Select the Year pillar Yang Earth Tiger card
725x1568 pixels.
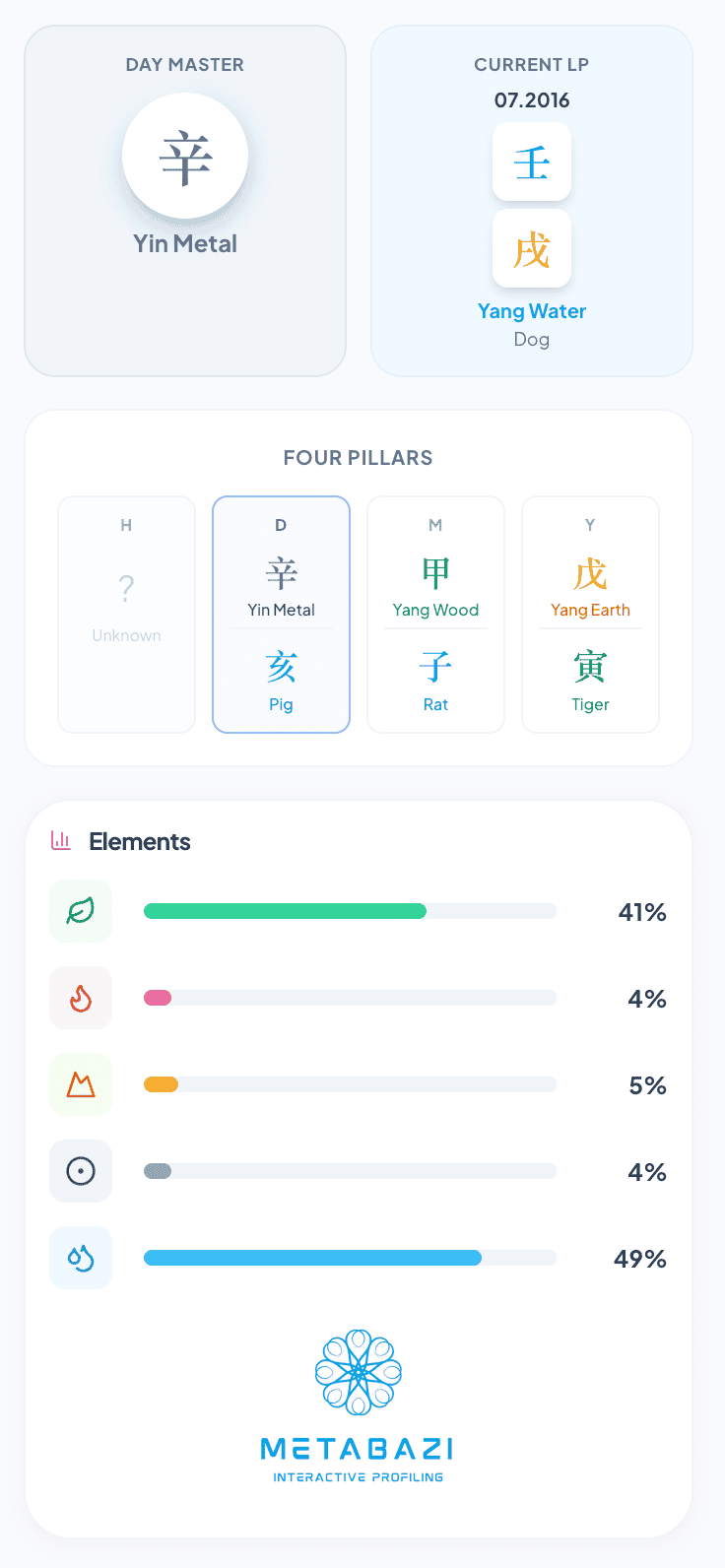[x=590, y=615]
